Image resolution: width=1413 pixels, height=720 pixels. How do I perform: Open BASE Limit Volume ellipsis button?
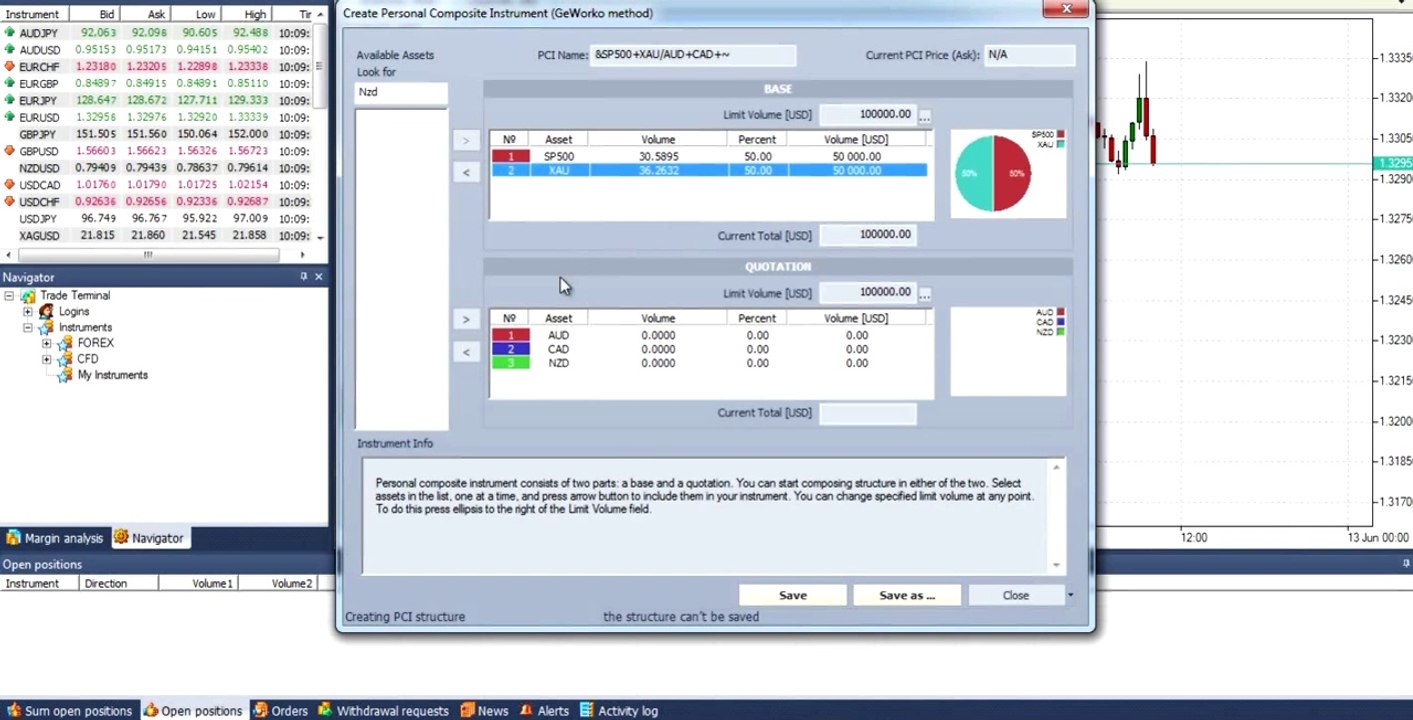(x=925, y=116)
